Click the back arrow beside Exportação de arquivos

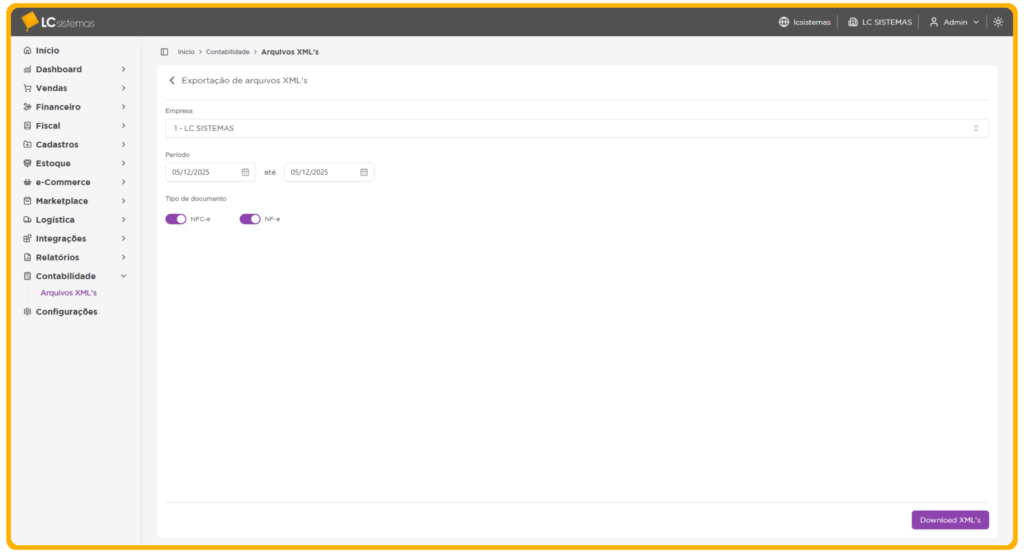click(x=172, y=80)
